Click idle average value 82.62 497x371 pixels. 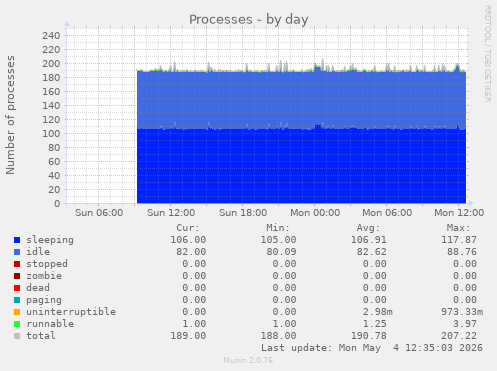click(x=372, y=252)
